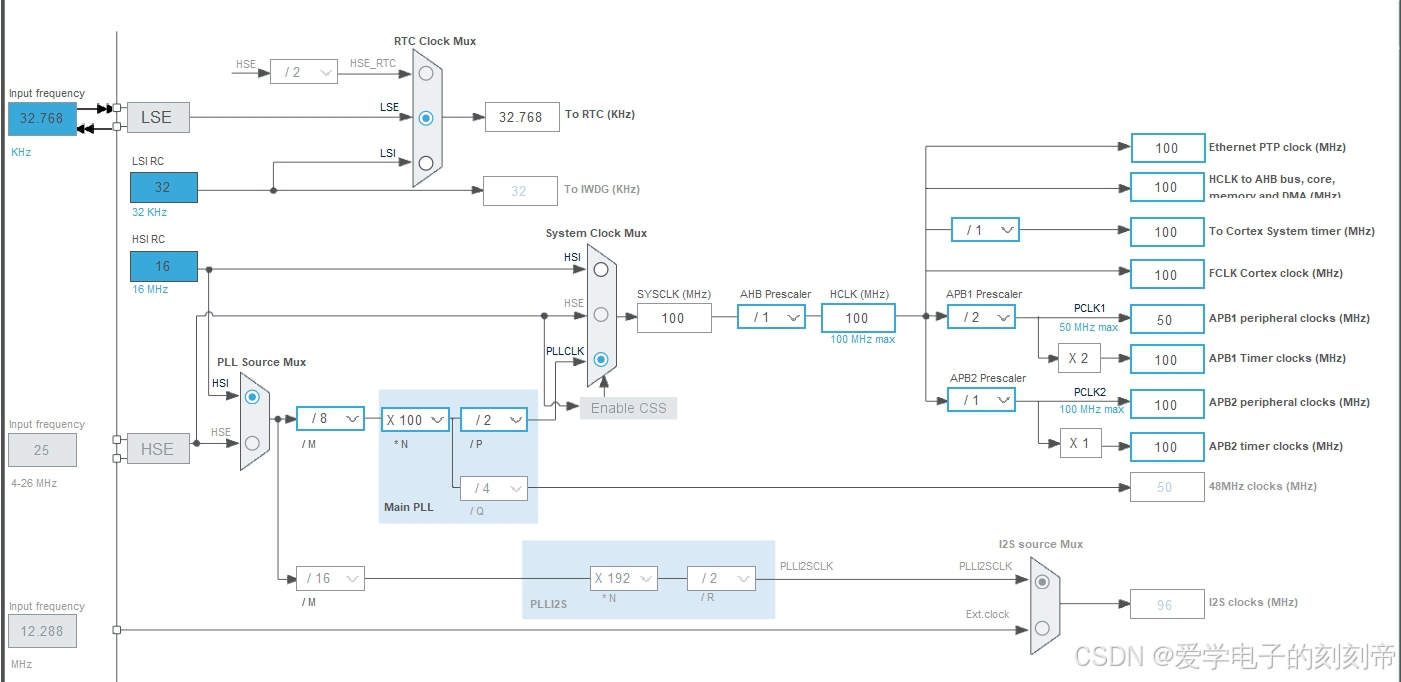Click the FCLK Cortex clock 100 field
The image size is (1401, 682).
[x=1167, y=275]
